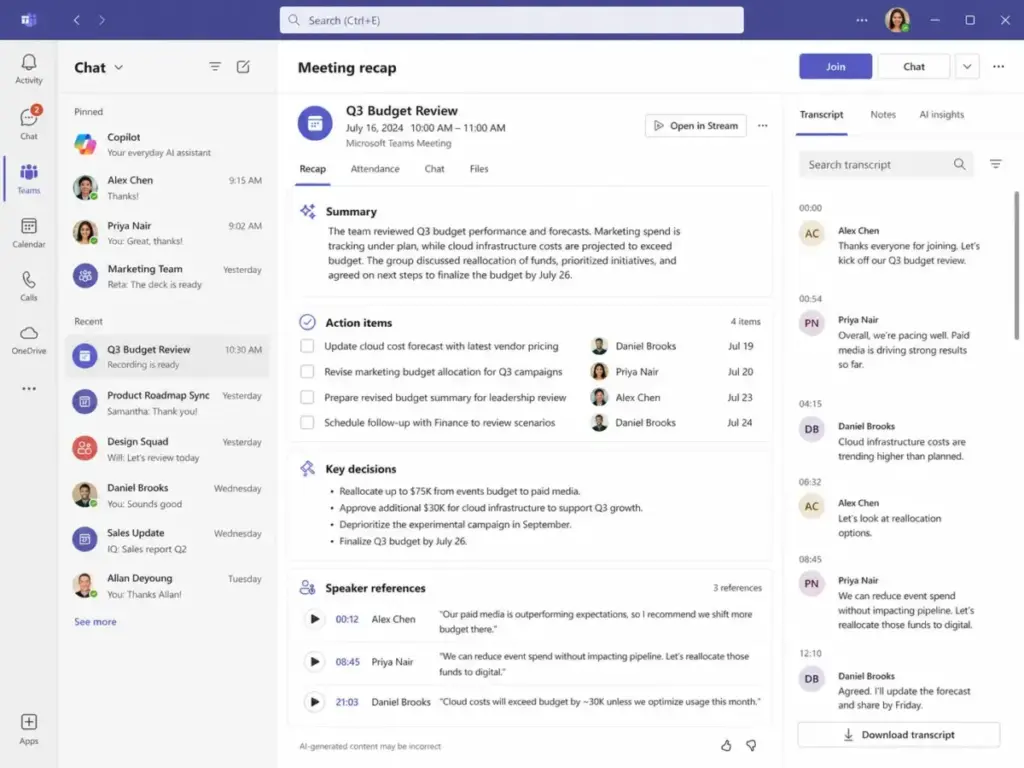
Task: Open Chat in the left rail
Action: (29, 123)
